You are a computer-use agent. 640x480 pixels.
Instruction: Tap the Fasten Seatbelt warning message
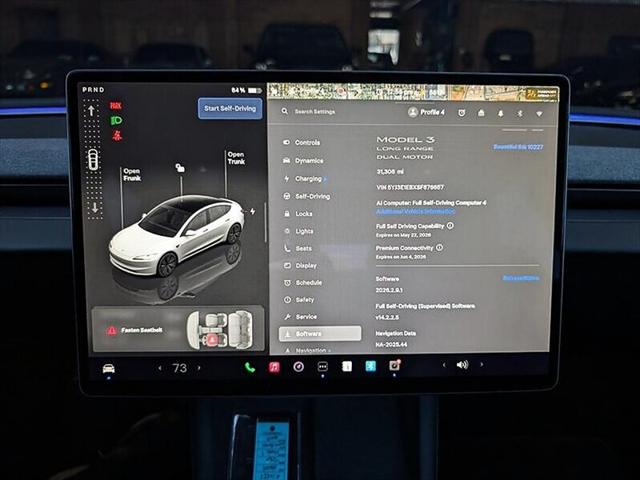tap(136, 330)
